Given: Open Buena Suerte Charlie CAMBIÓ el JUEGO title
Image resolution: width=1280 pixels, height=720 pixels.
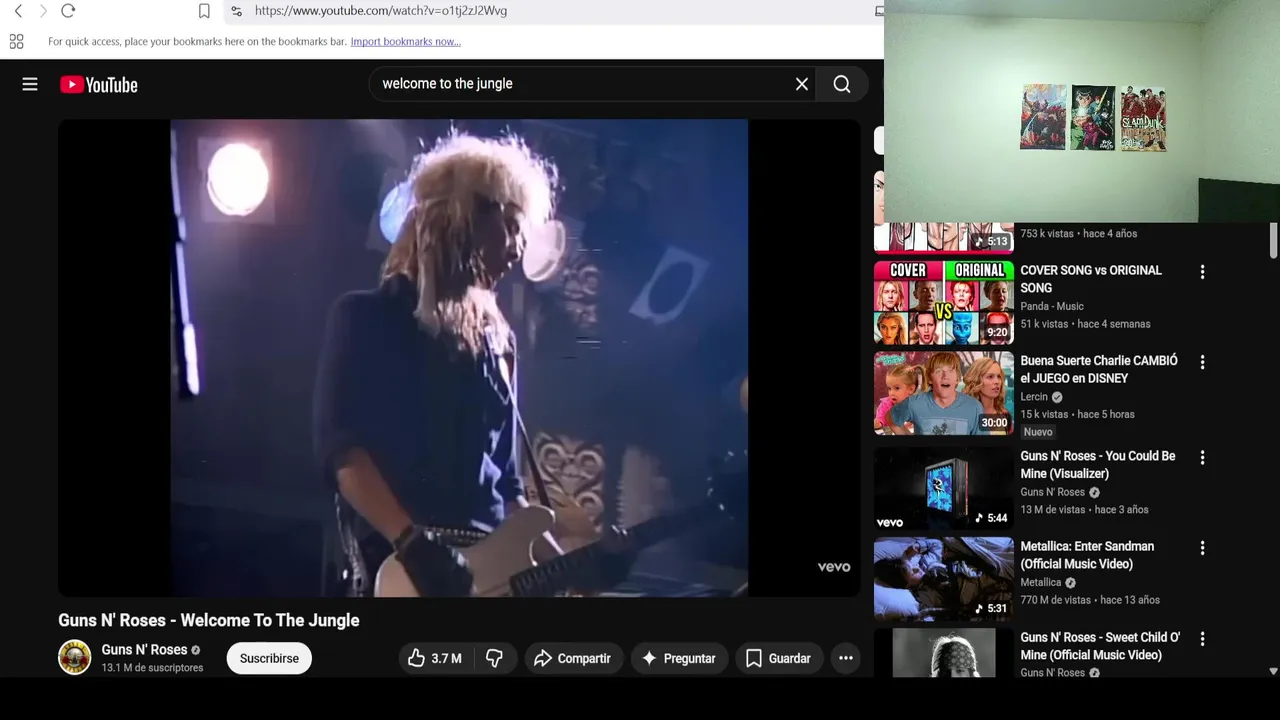Looking at the screenshot, I should [1099, 369].
